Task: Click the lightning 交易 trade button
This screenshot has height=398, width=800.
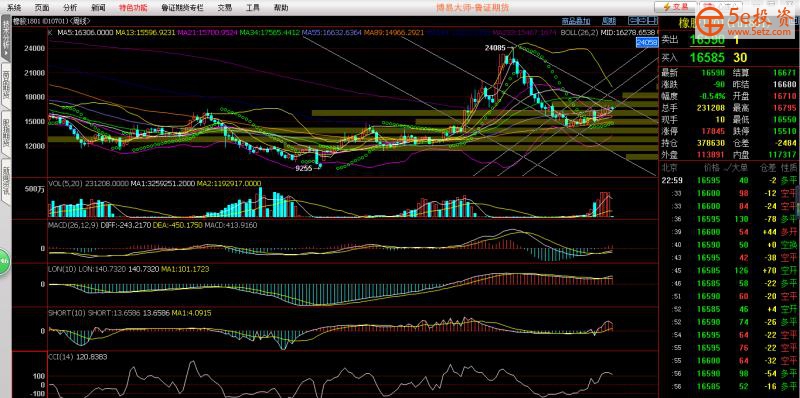Action: pyautogui.click(x=674, y=7)
